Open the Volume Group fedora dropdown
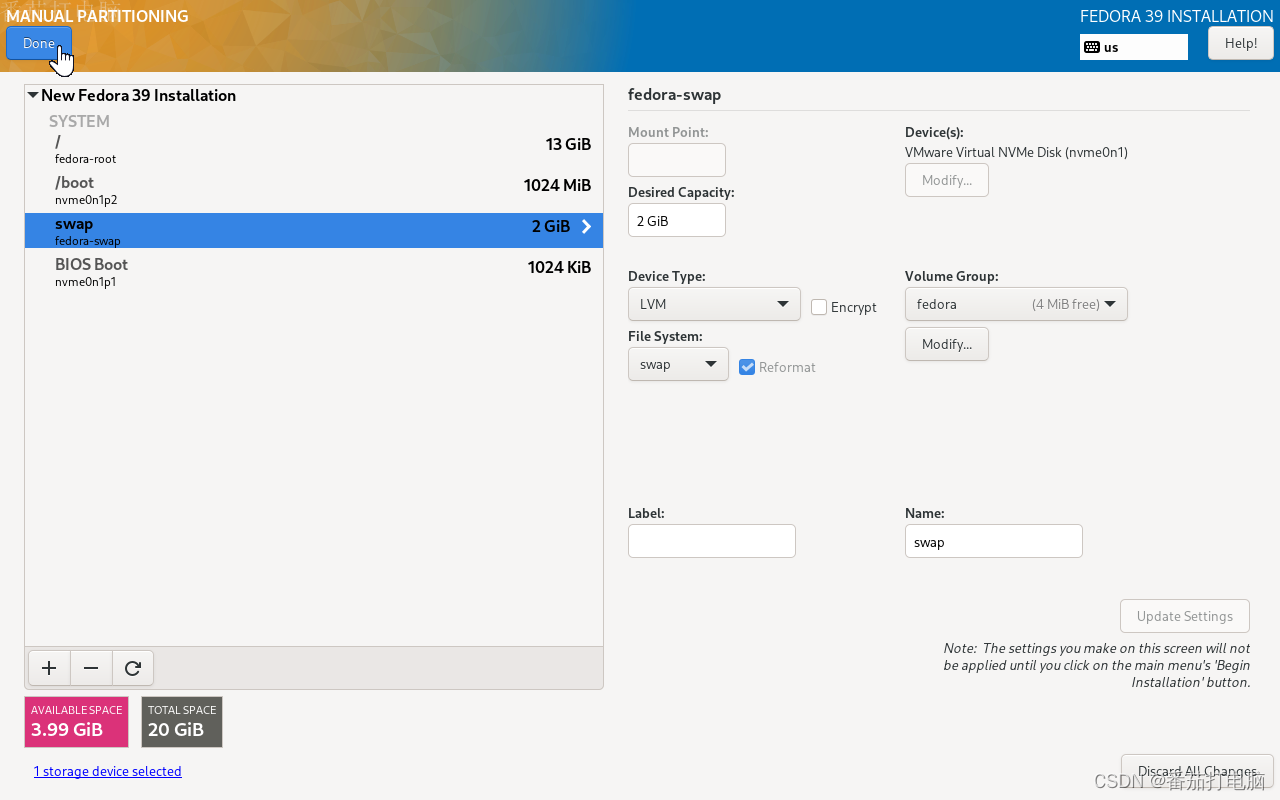This screenshot has height=800, width=1280. pos(1016,304)
